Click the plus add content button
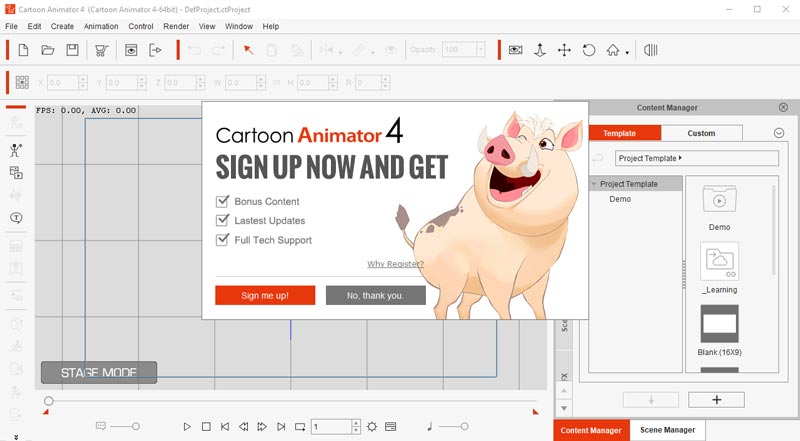800x441 pixels. (x=716, y=400)
